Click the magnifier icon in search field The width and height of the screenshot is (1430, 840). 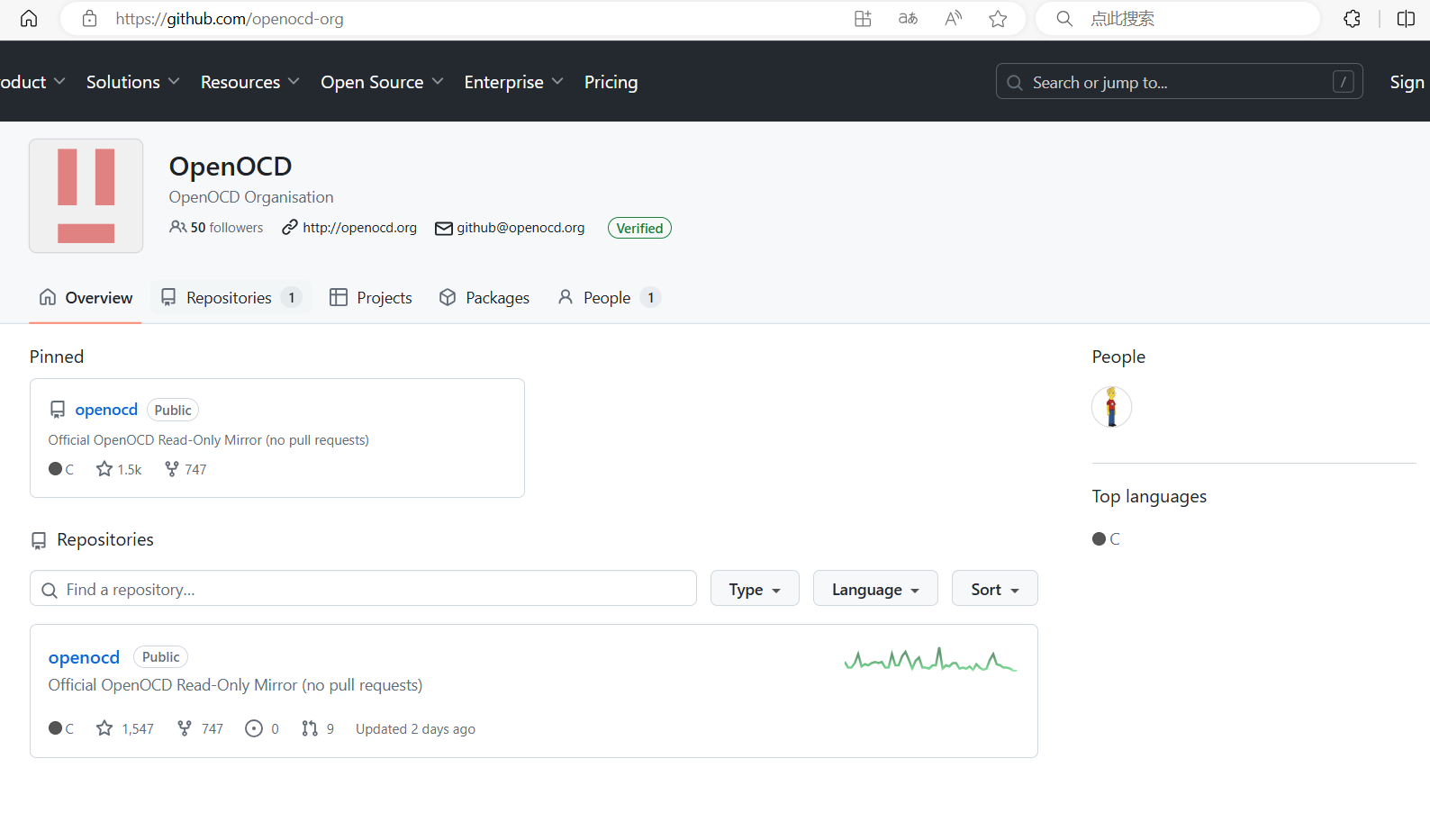[1015, 83]
